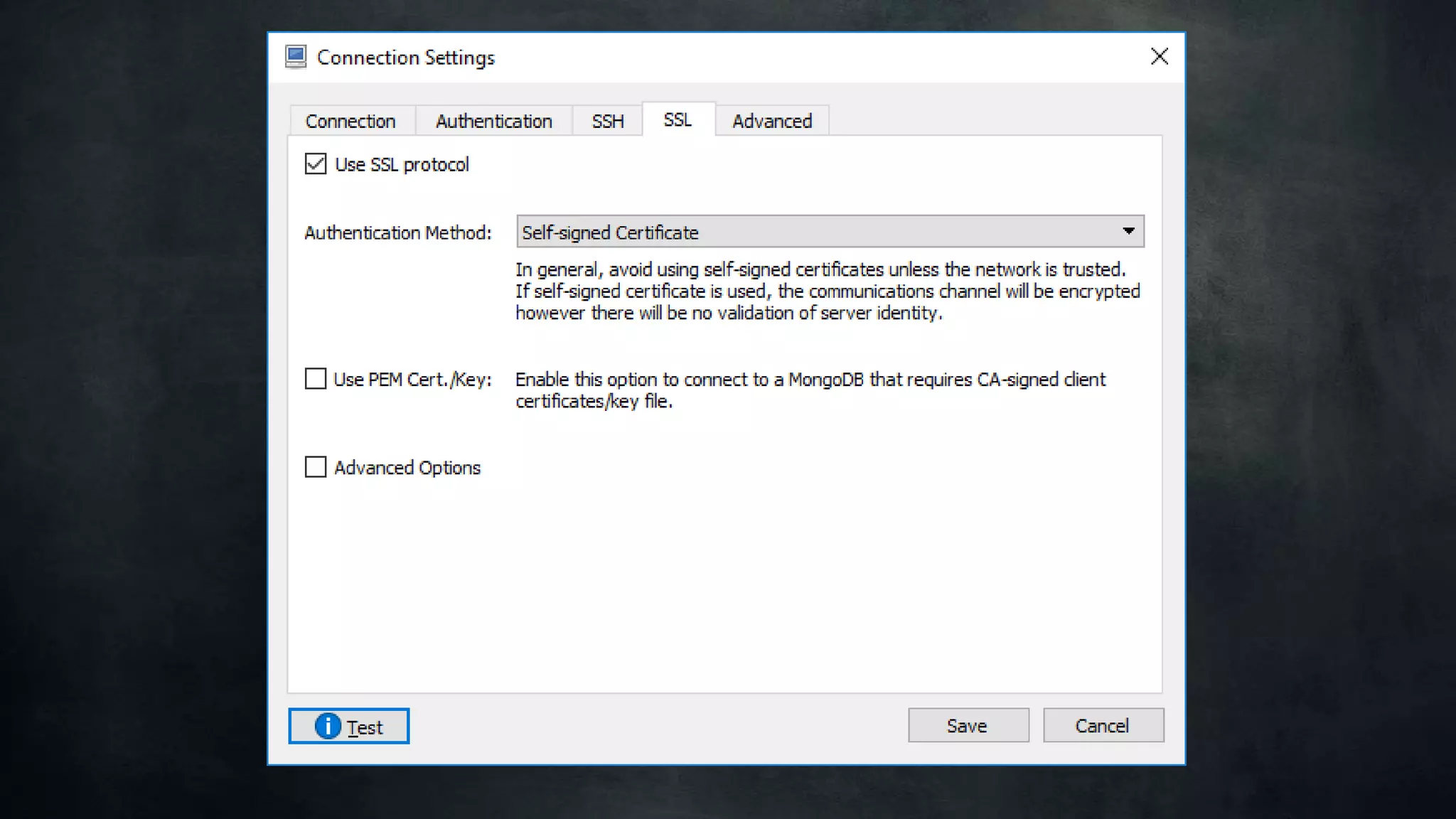Click the Connection Settings window icon

click(295, 57)
